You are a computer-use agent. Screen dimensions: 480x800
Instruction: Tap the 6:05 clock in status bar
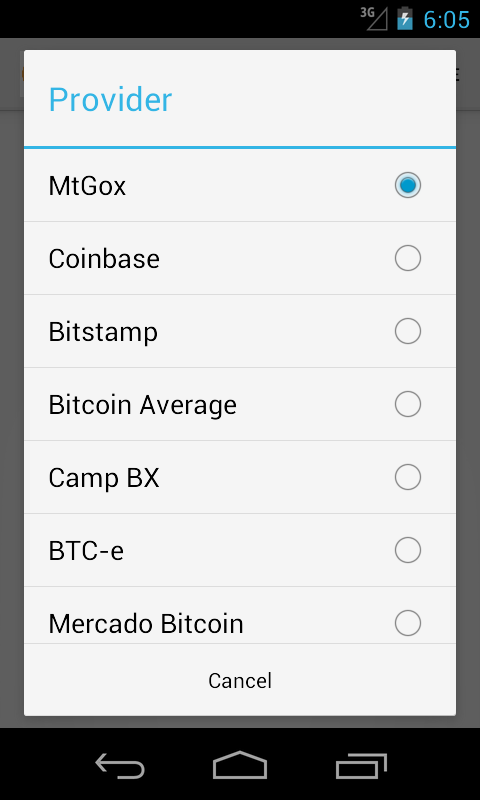coord(446,19)
